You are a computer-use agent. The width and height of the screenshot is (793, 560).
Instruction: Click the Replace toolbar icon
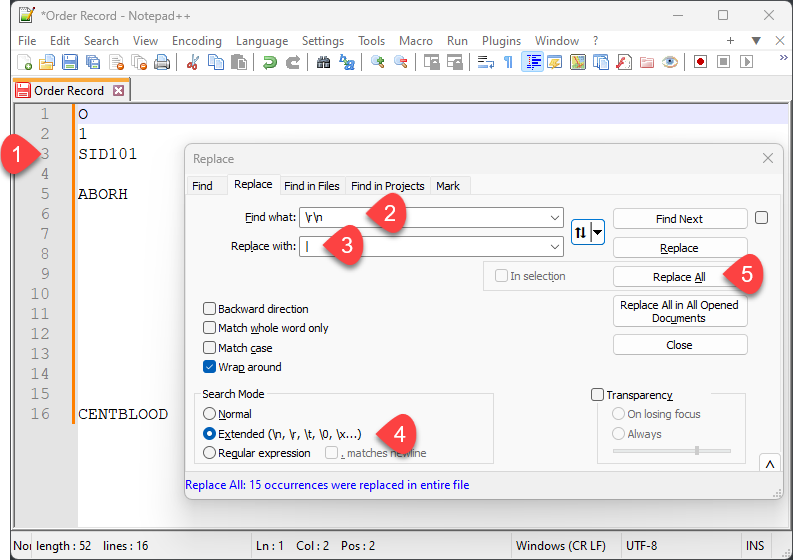[x=346, y=62]
